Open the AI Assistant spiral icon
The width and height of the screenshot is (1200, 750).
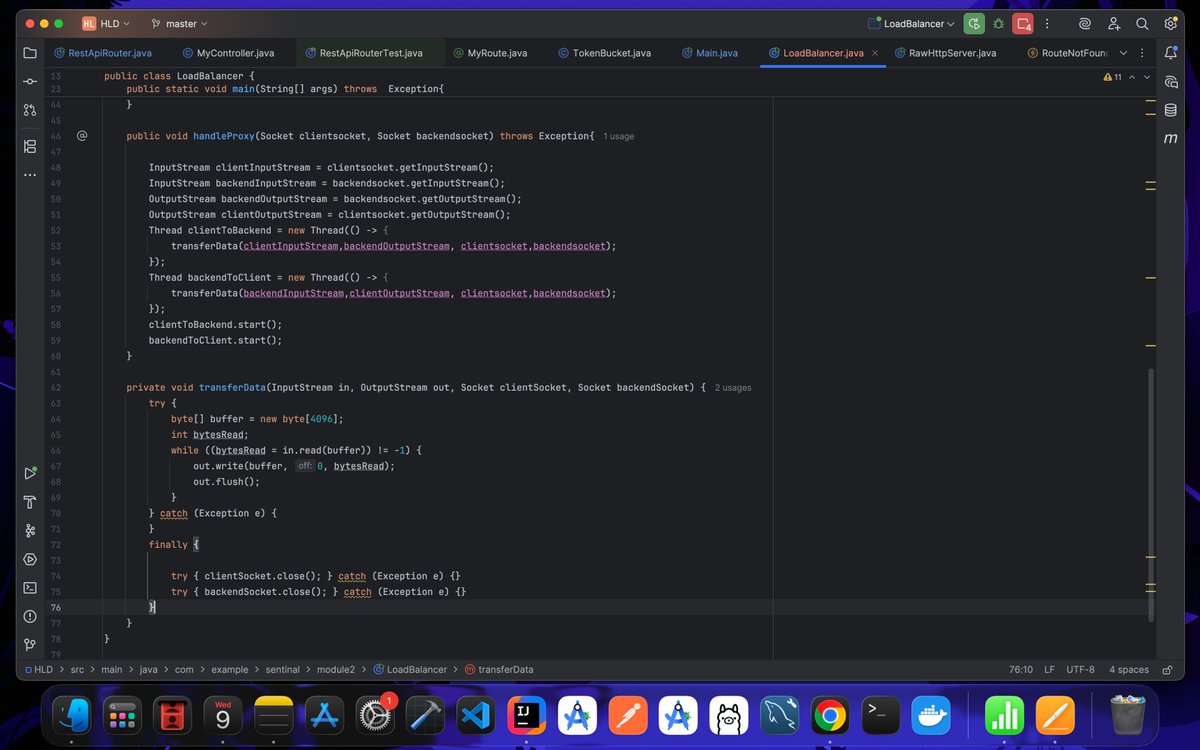(x=1085, y=23)
